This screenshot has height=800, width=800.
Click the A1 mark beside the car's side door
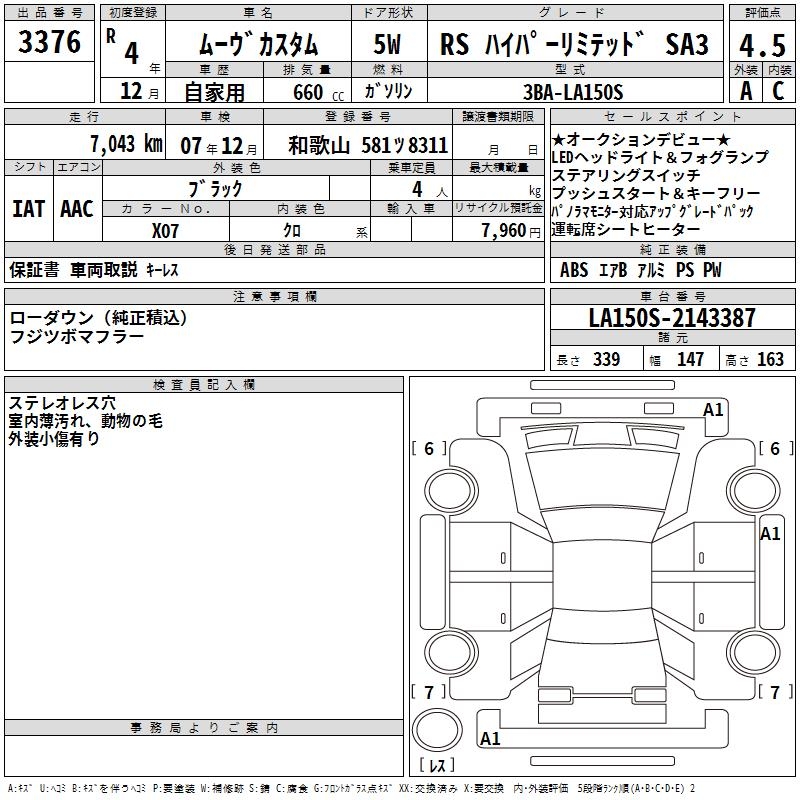click(x=769, y=534)
